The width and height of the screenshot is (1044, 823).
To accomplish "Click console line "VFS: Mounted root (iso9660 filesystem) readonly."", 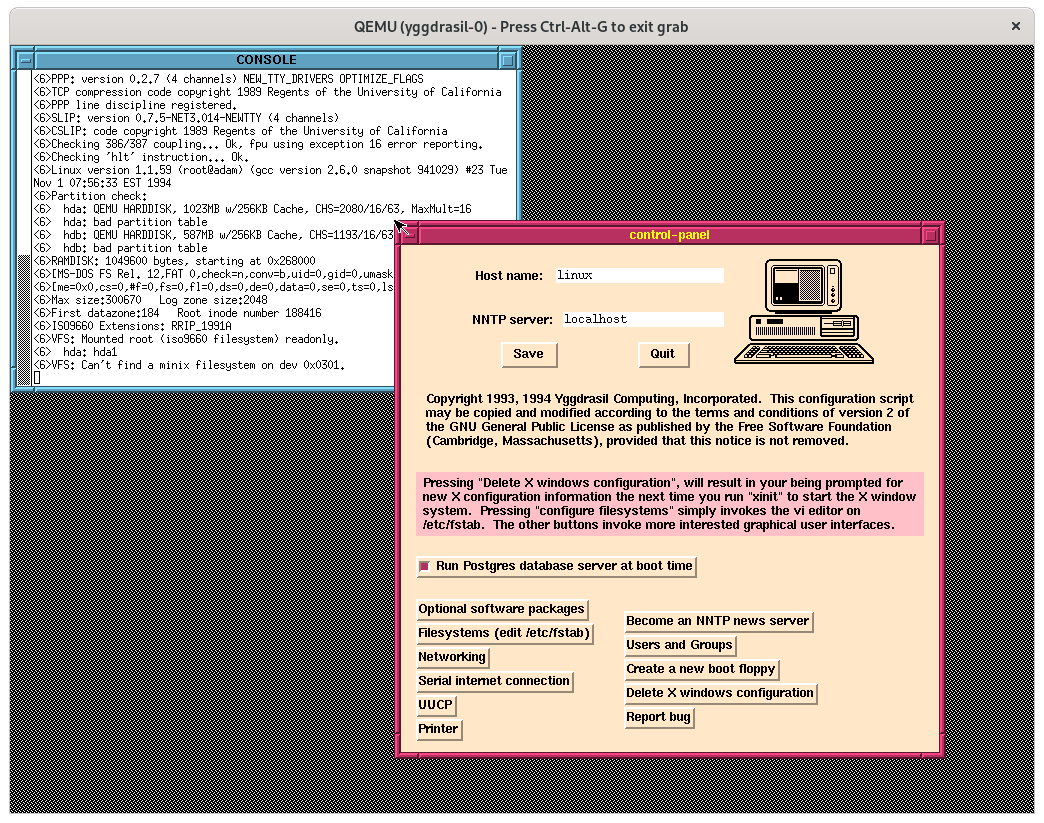I will (186, 340).
